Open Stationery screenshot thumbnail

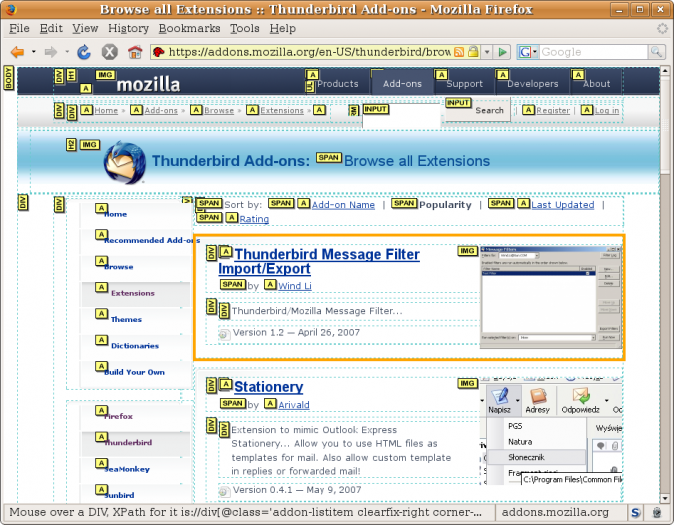coord(551,431)
